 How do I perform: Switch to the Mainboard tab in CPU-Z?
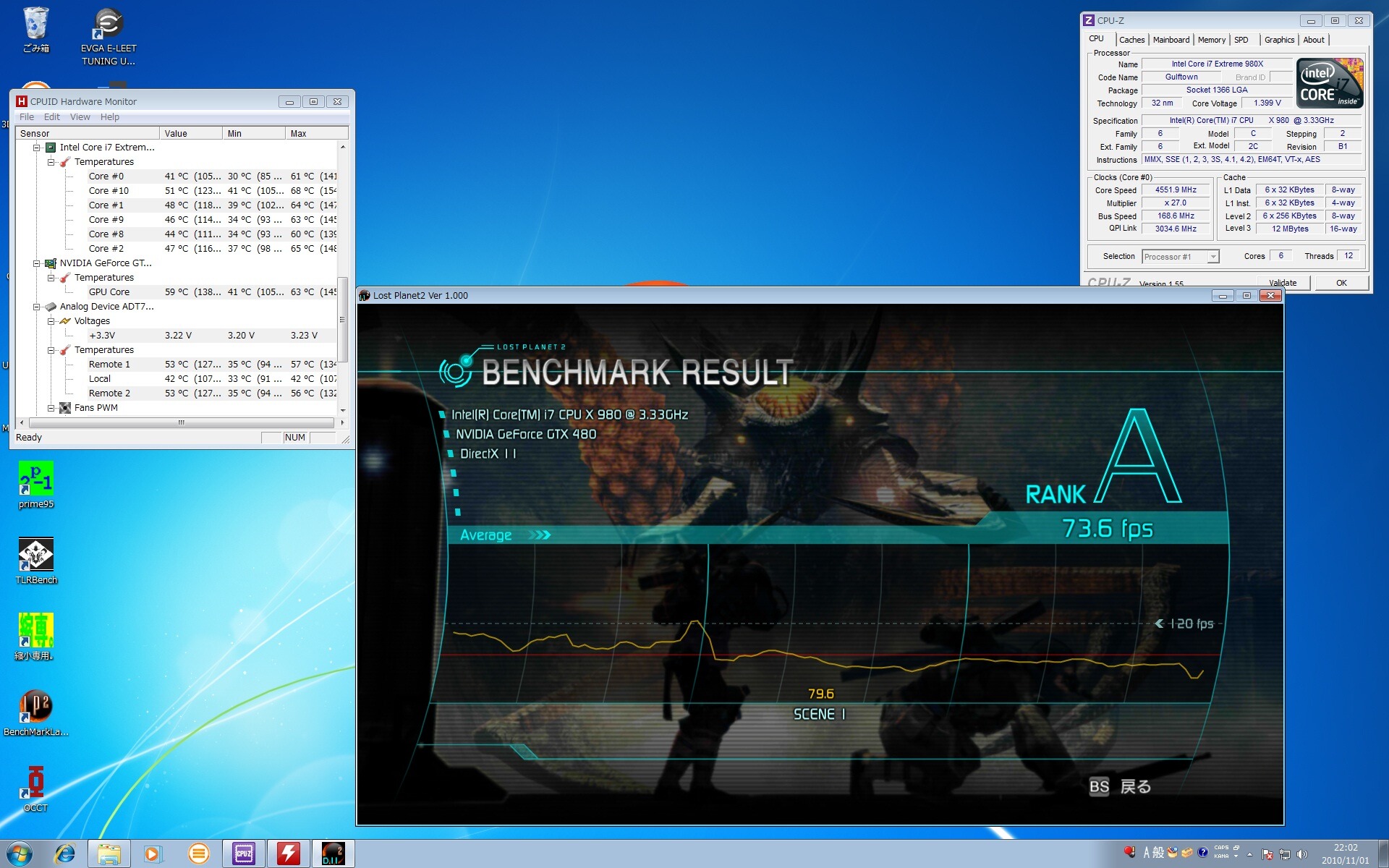1171,40
